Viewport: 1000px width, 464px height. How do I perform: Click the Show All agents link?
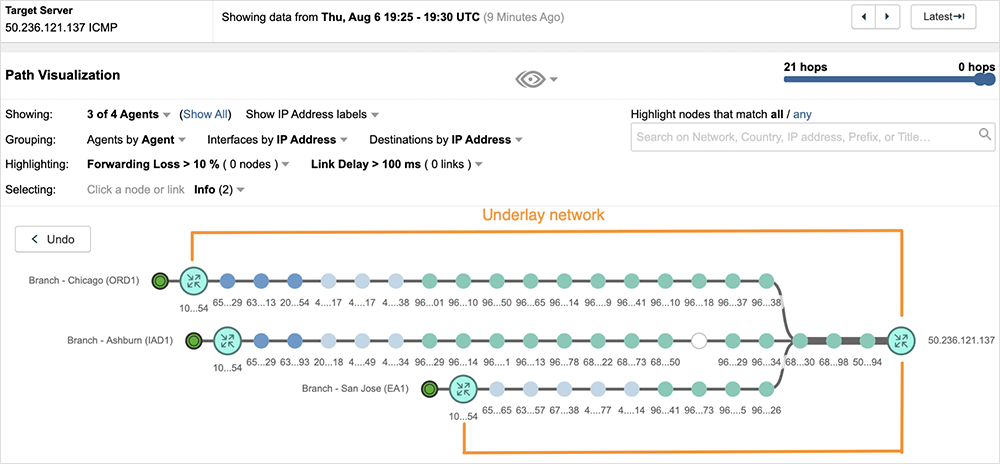(x=207, y=114)
